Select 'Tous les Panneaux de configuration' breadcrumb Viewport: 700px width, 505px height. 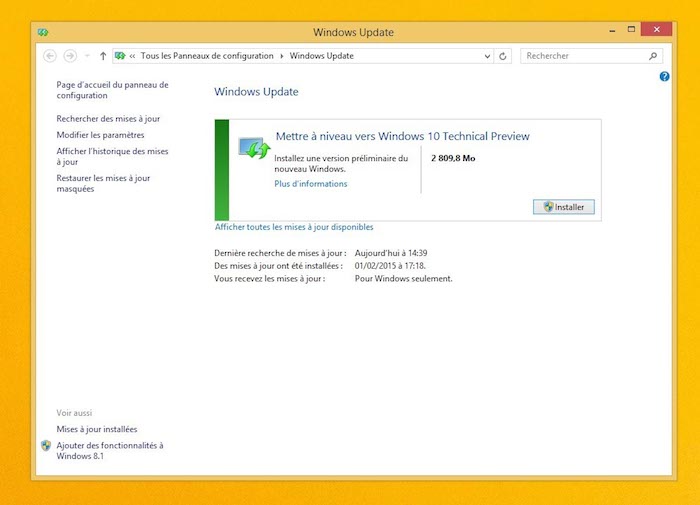tap(208, 56)
